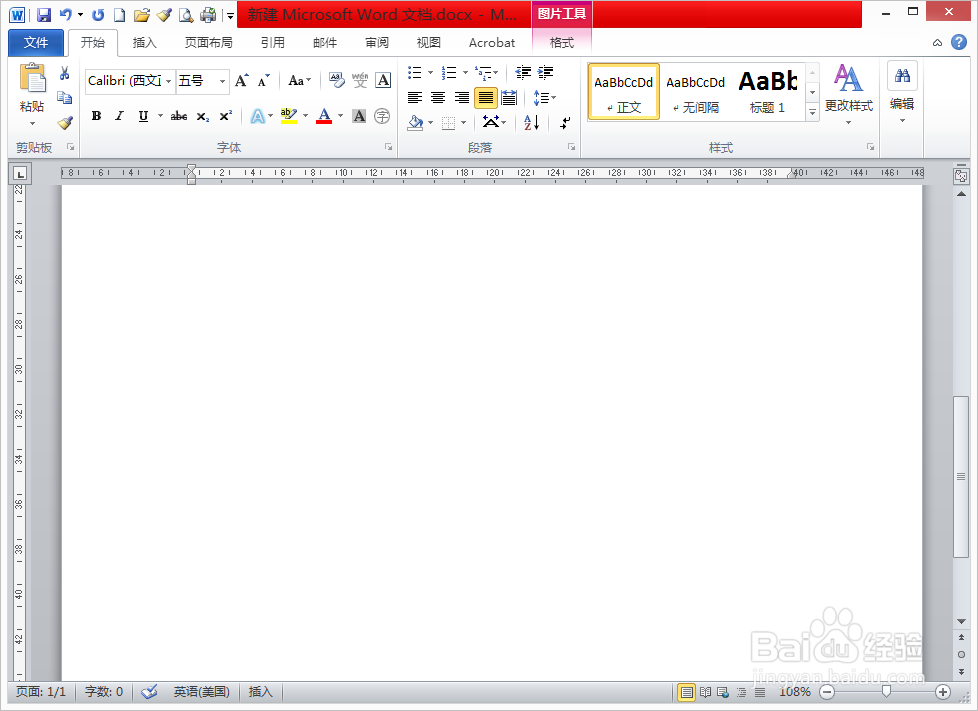The width and height of the screenshot is (978, 711).
Task: Open the Change Case Aa dropdown
Action: [x=299, y=80]
